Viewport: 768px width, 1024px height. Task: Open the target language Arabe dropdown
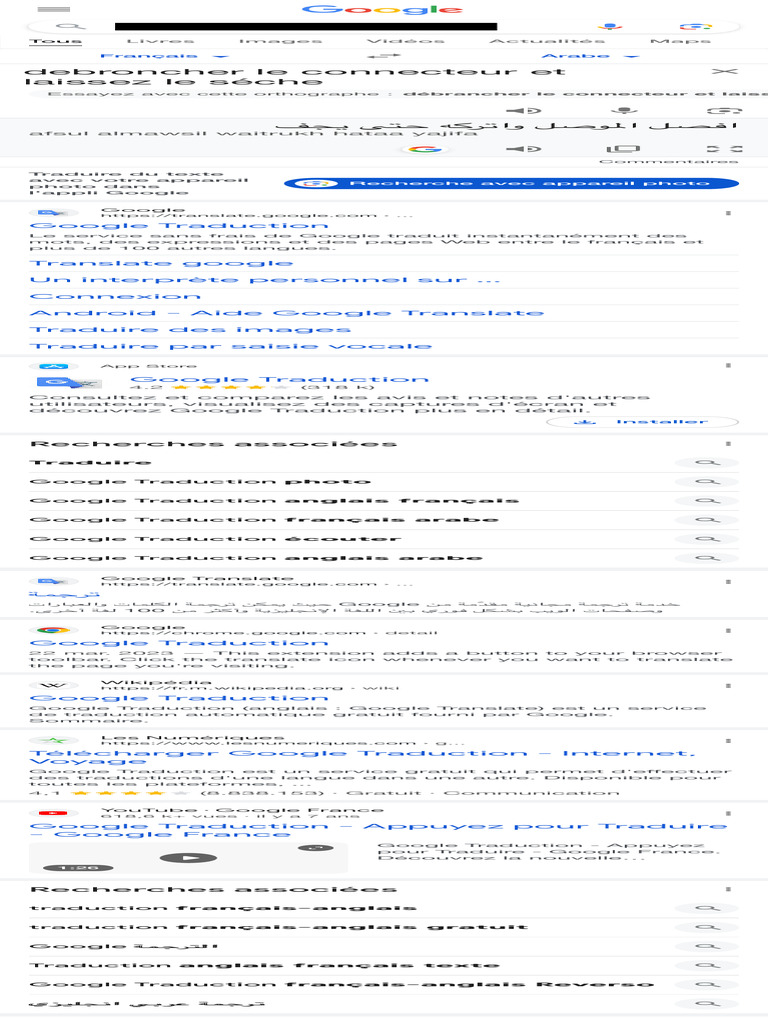point(590,56)
